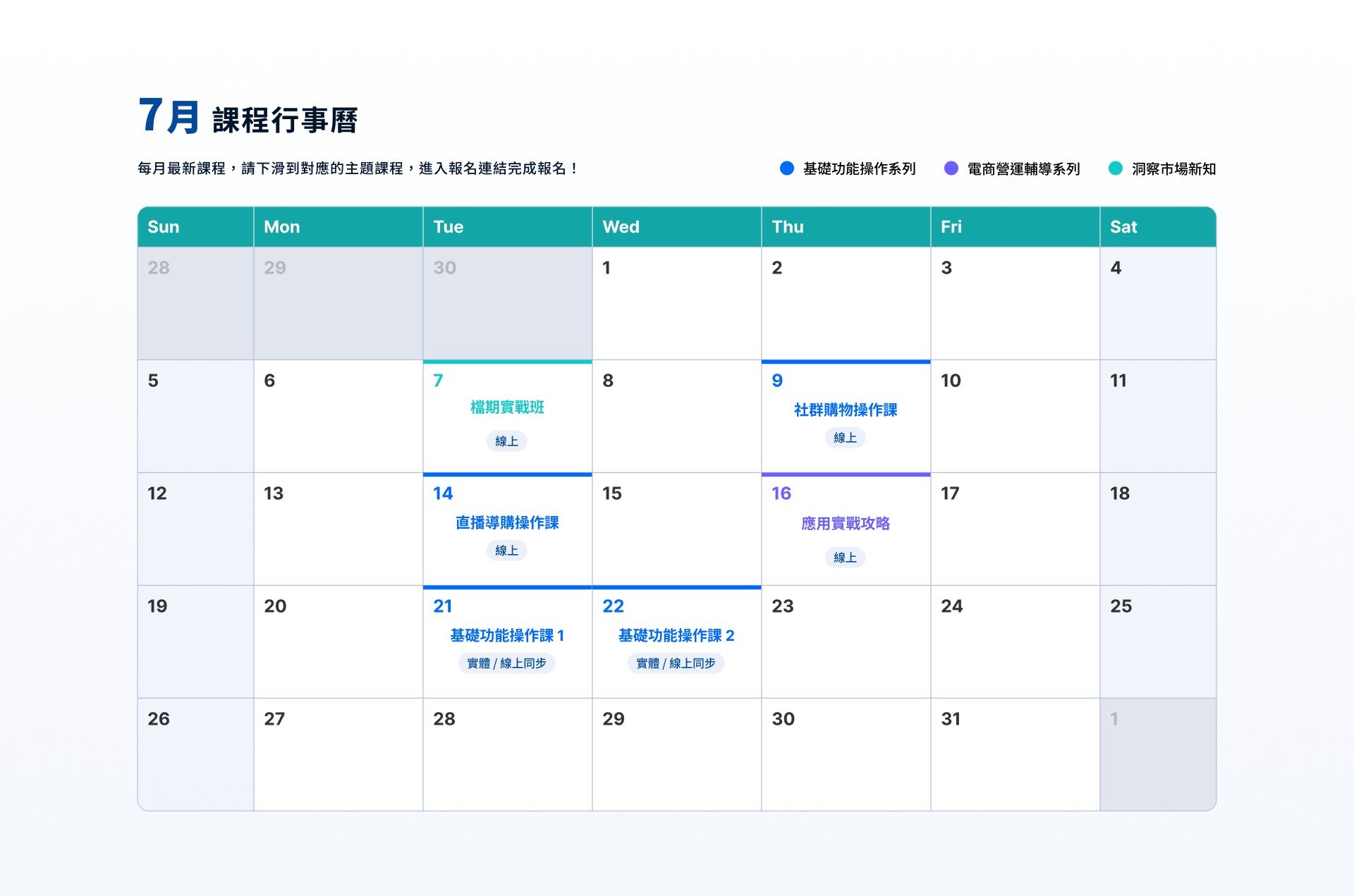Viewport: 1354px width, 896px height.
Task: Select the July 13 date cell
Action: pyautogui.click(x=338, y=529)
